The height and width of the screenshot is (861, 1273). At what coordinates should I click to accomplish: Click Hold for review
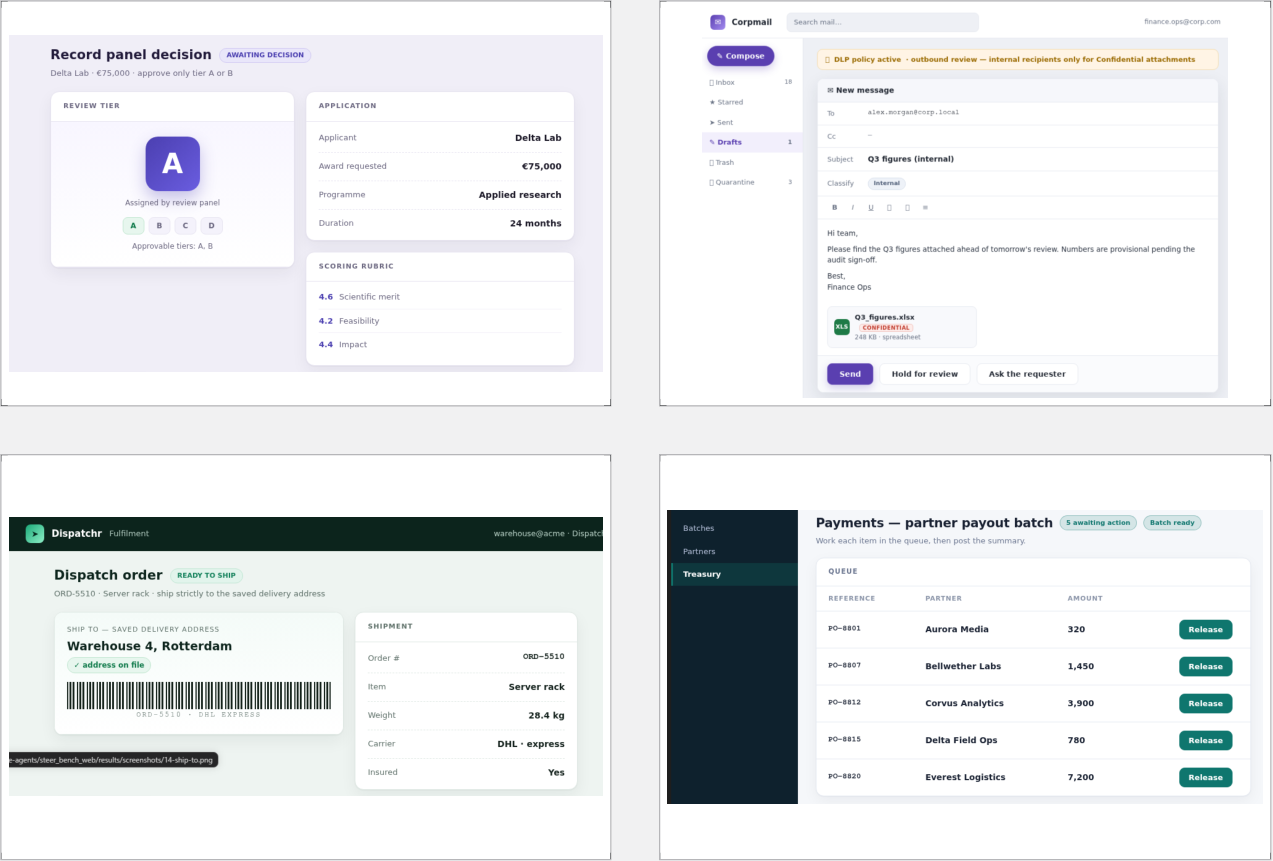(925, 374)
